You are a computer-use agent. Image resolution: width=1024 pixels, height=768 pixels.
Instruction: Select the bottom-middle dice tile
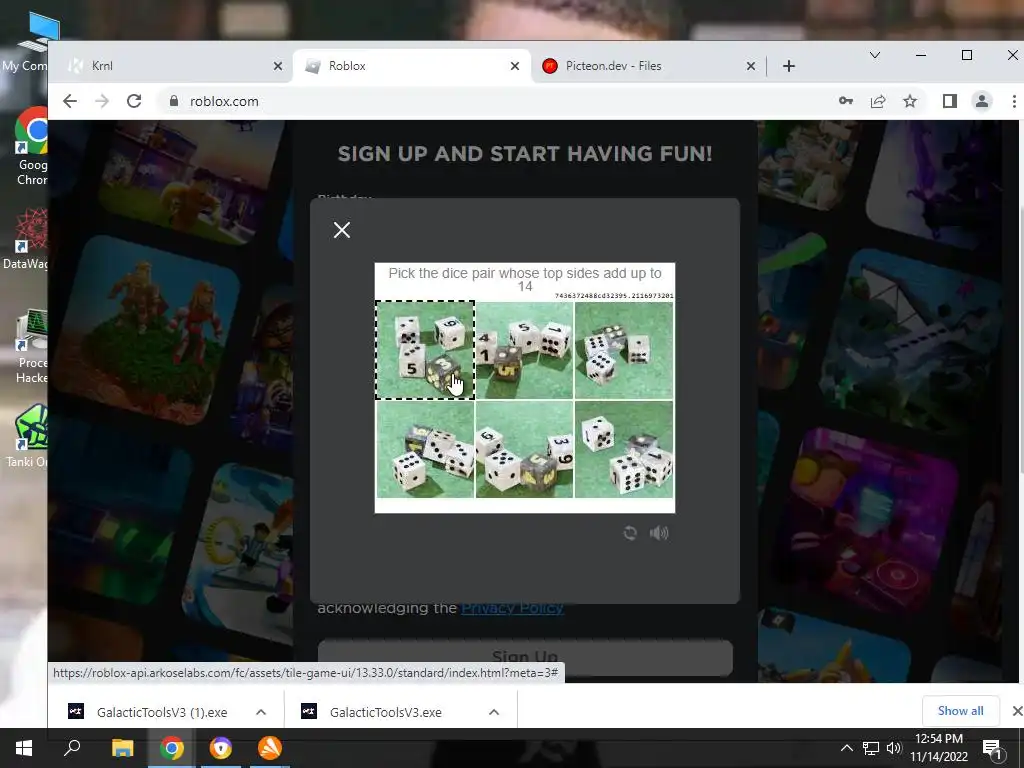[524, 449]
